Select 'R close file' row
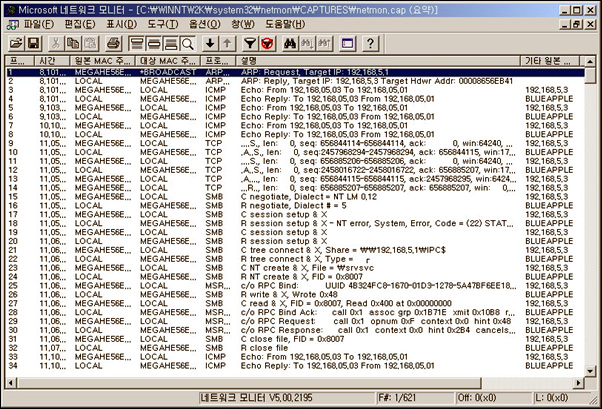The image size is (602, 409). pyautogui.click(x=295, y=348)
